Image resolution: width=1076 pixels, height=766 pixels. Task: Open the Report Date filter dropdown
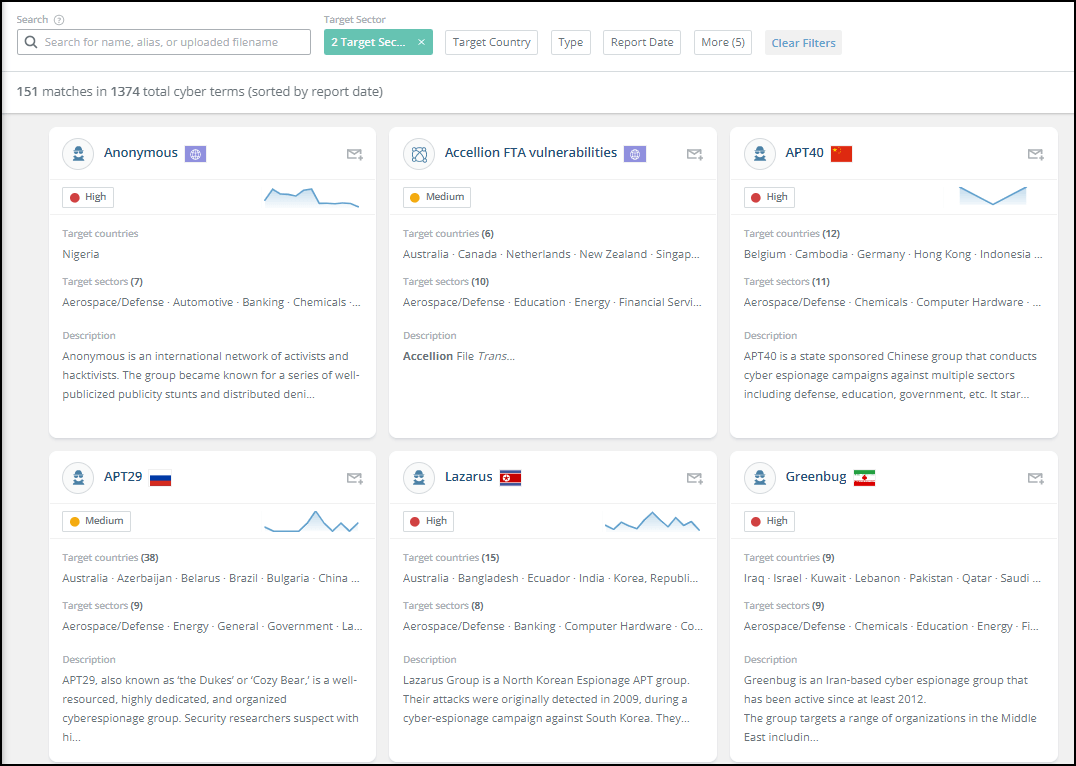pos(642,43)
